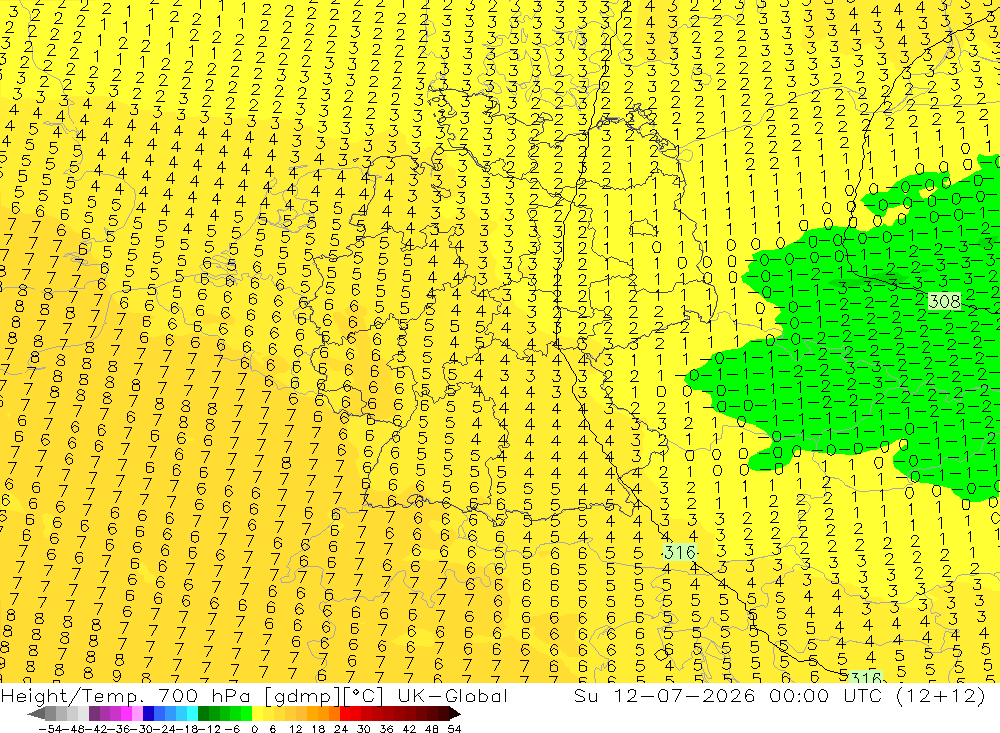Image resolution: width=1000 pixels, height=733 pixels.
Task: Click the purple legend swatch at -42
Action: coord(94,713)
